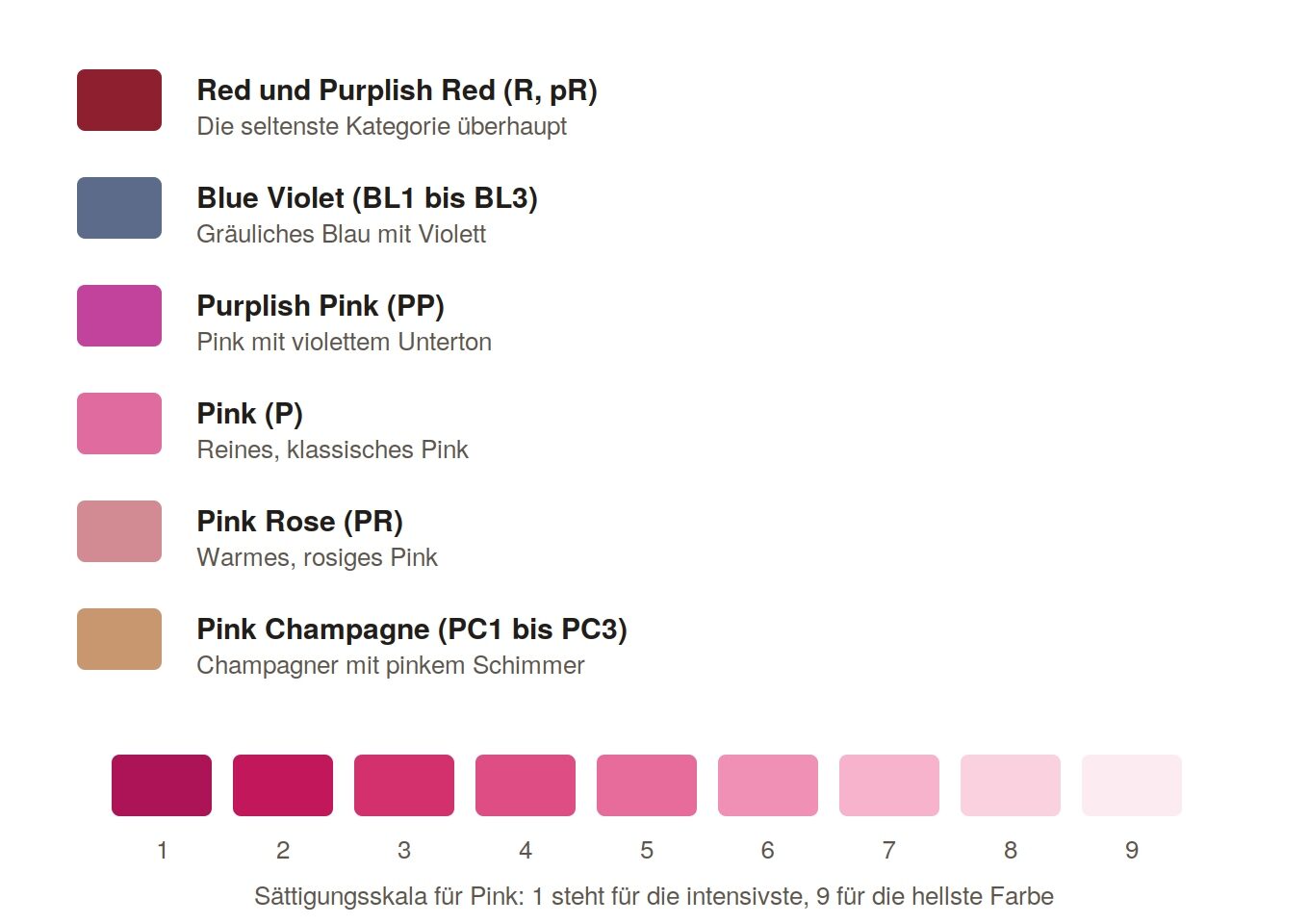Click the Sättigungsskala für Pink caption

click(654, 896)
